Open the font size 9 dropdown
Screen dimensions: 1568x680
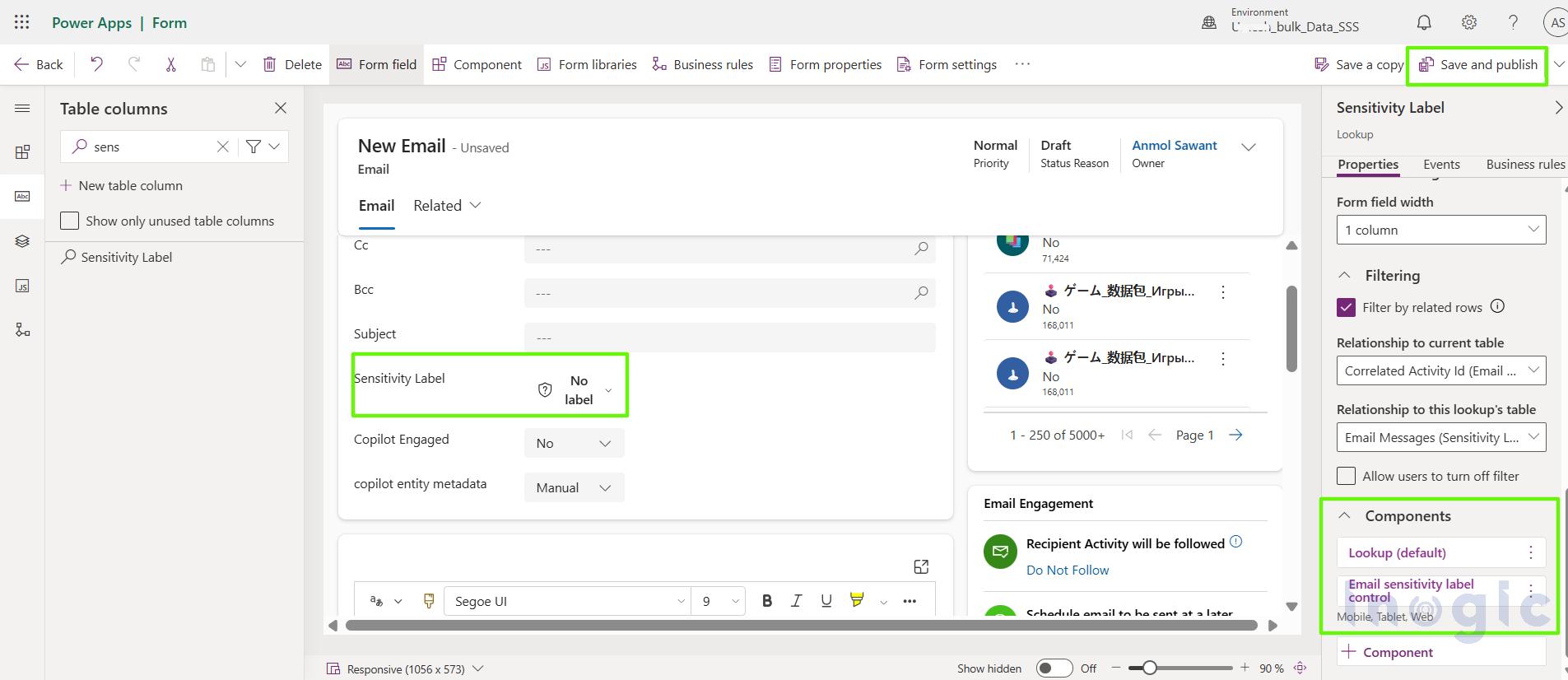719,601
